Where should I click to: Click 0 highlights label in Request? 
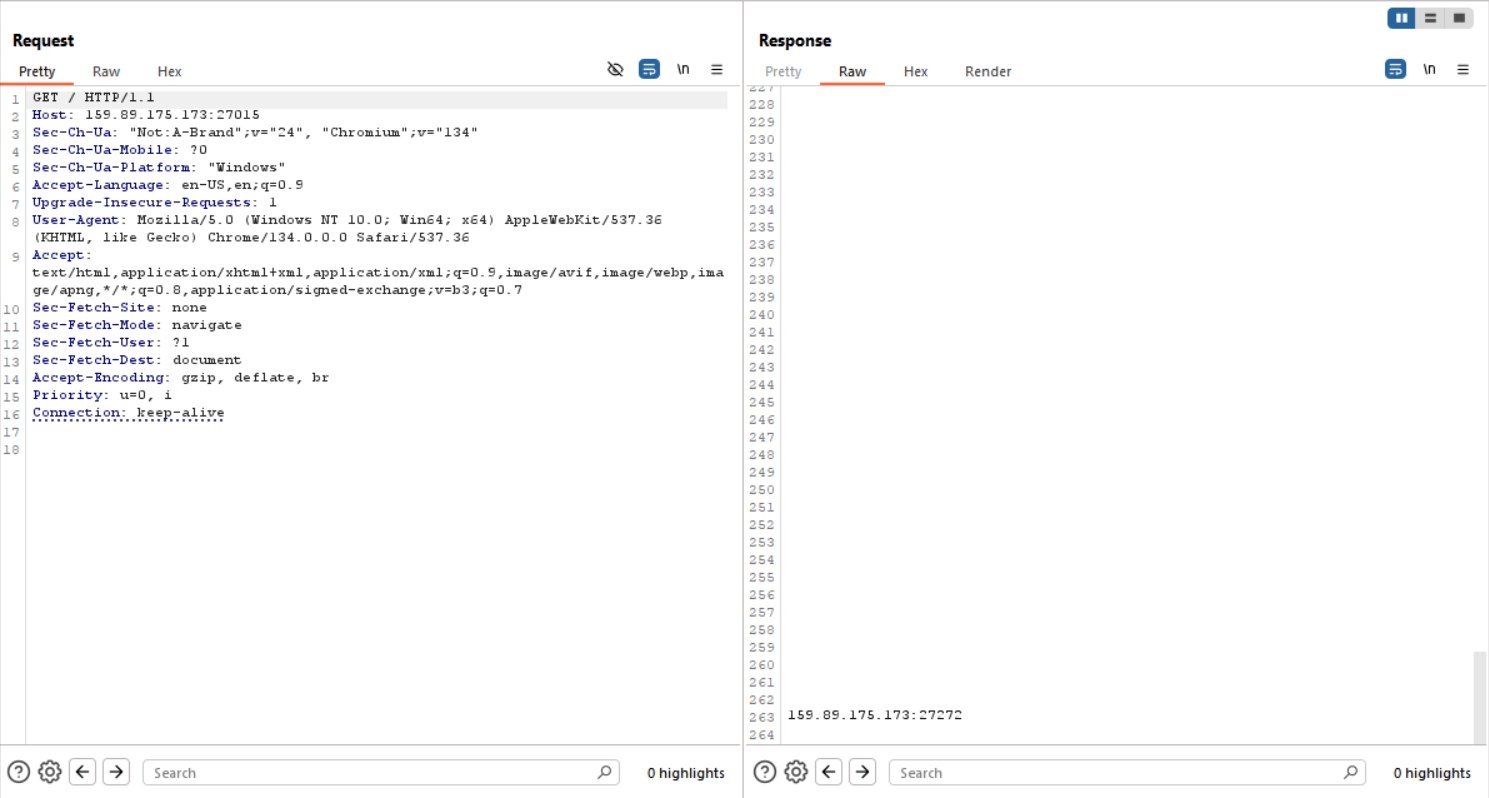click(x=686, y=773)
